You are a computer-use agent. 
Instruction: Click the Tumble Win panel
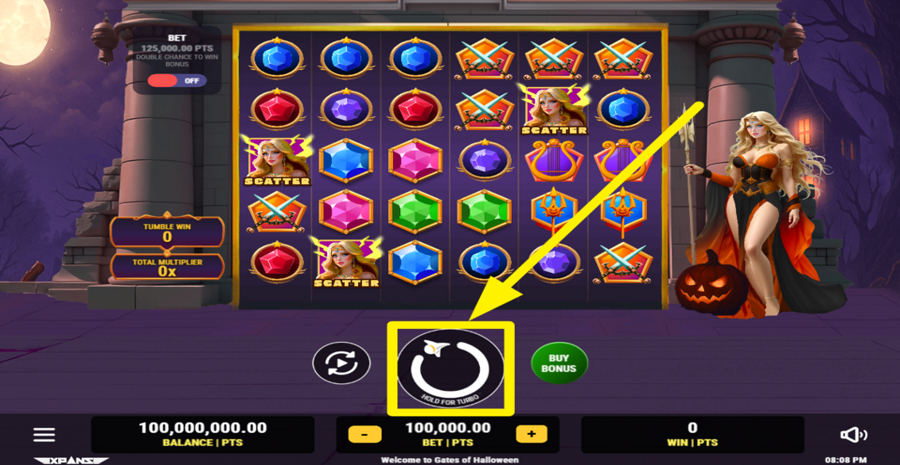(167, 232)
